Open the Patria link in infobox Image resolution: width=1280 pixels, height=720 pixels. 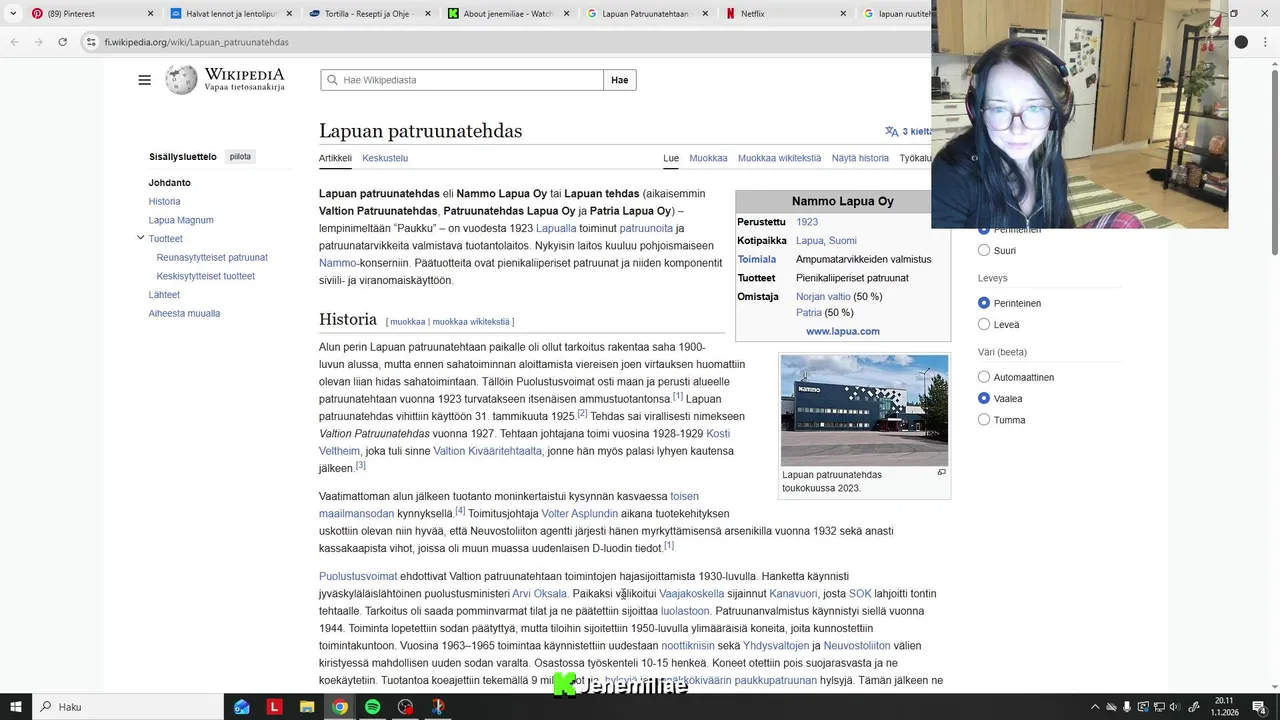coord(808,313)
